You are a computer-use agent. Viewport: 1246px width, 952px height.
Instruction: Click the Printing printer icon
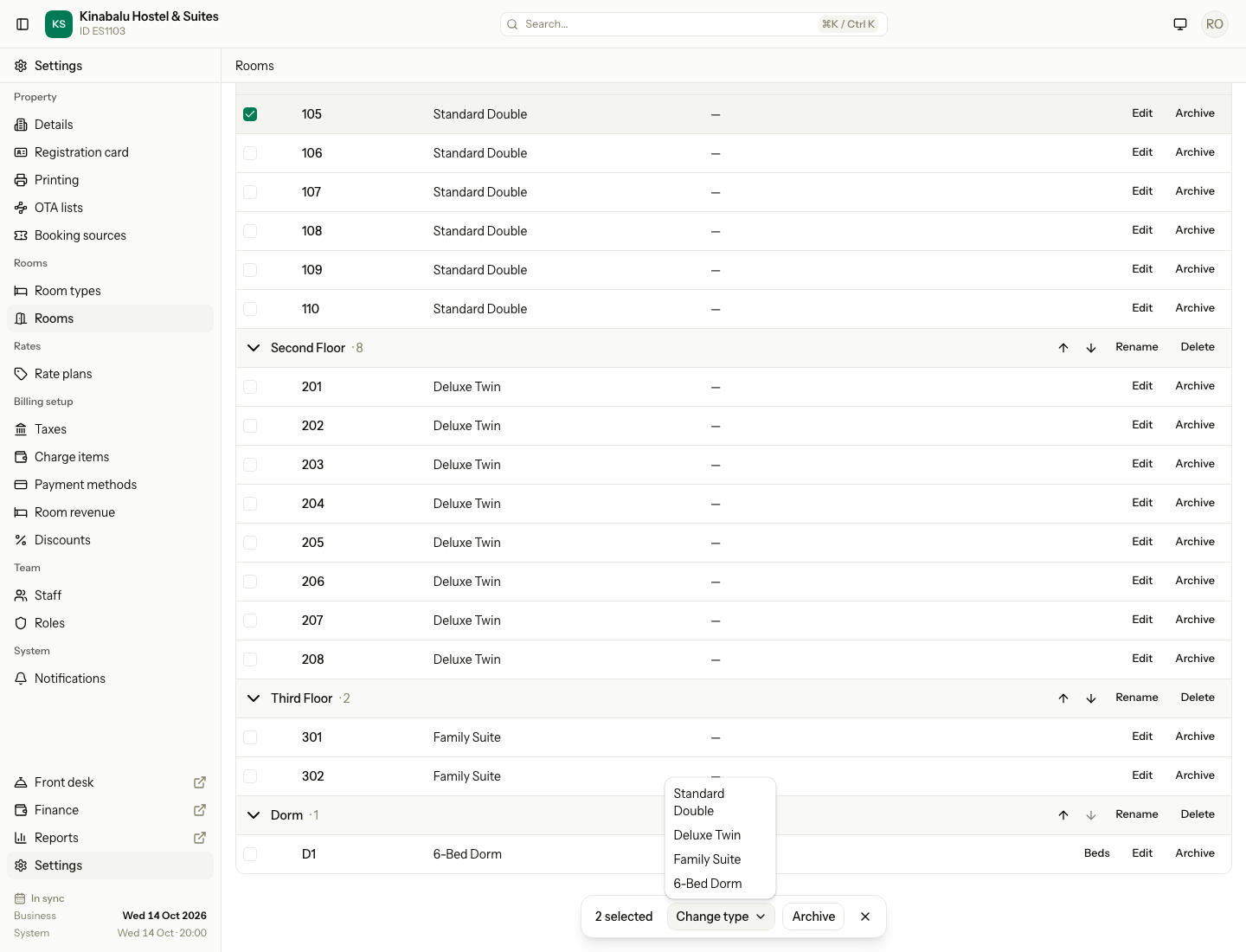click(21, 180)
